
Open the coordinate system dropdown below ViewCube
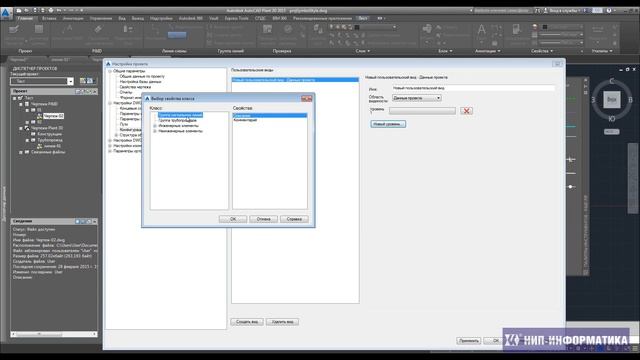611,132
